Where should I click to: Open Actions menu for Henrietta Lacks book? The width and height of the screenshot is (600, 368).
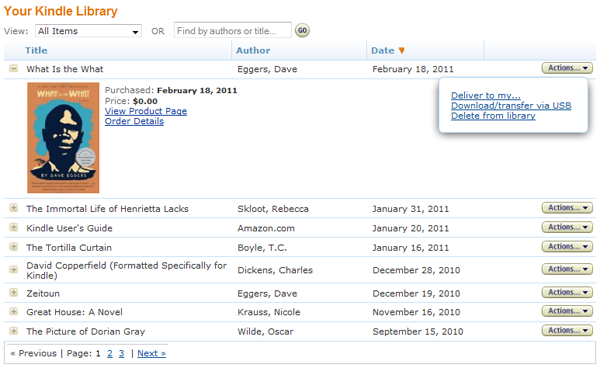tap(567, 208)
